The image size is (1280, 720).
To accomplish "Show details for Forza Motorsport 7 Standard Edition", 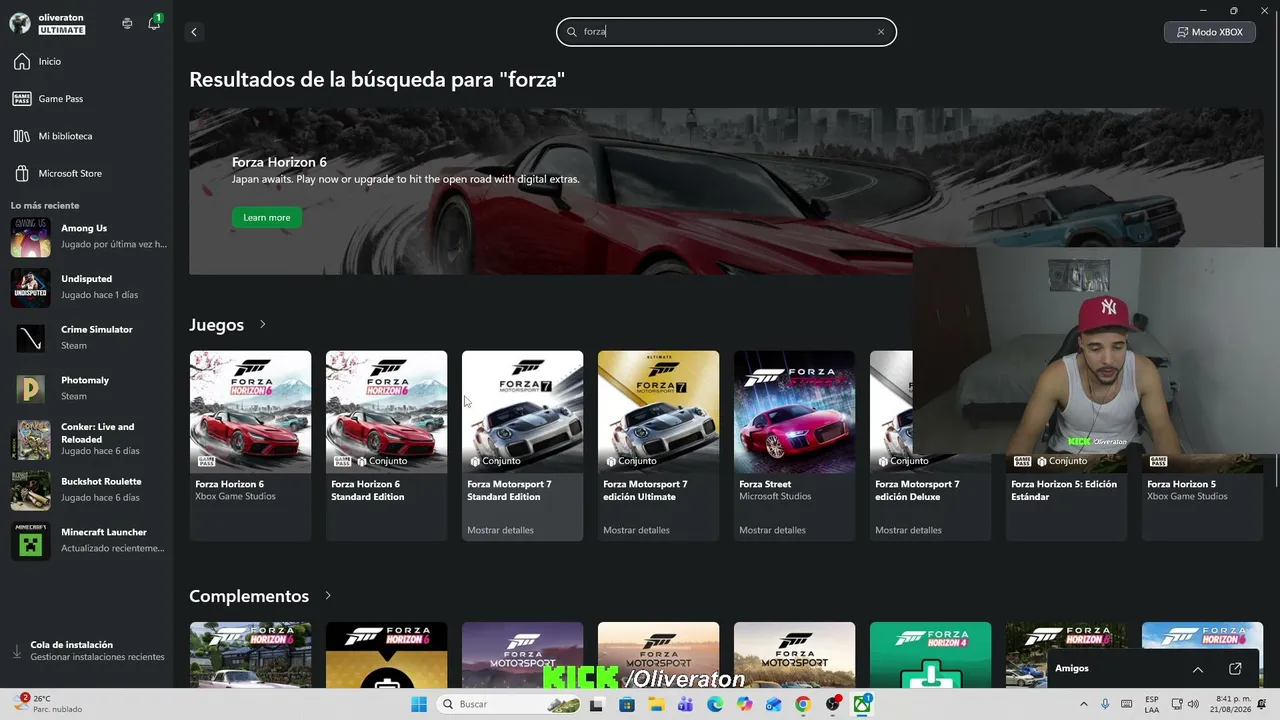I will coord(500,530).
